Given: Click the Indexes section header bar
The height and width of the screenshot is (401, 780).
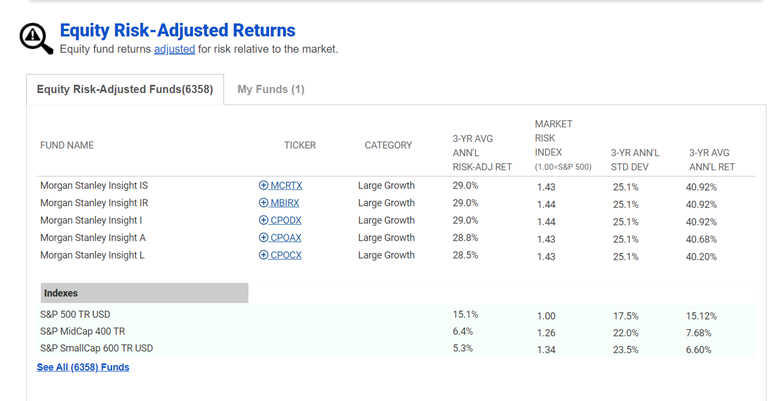Looking at the screenshot, I should [x=144, y=293].
